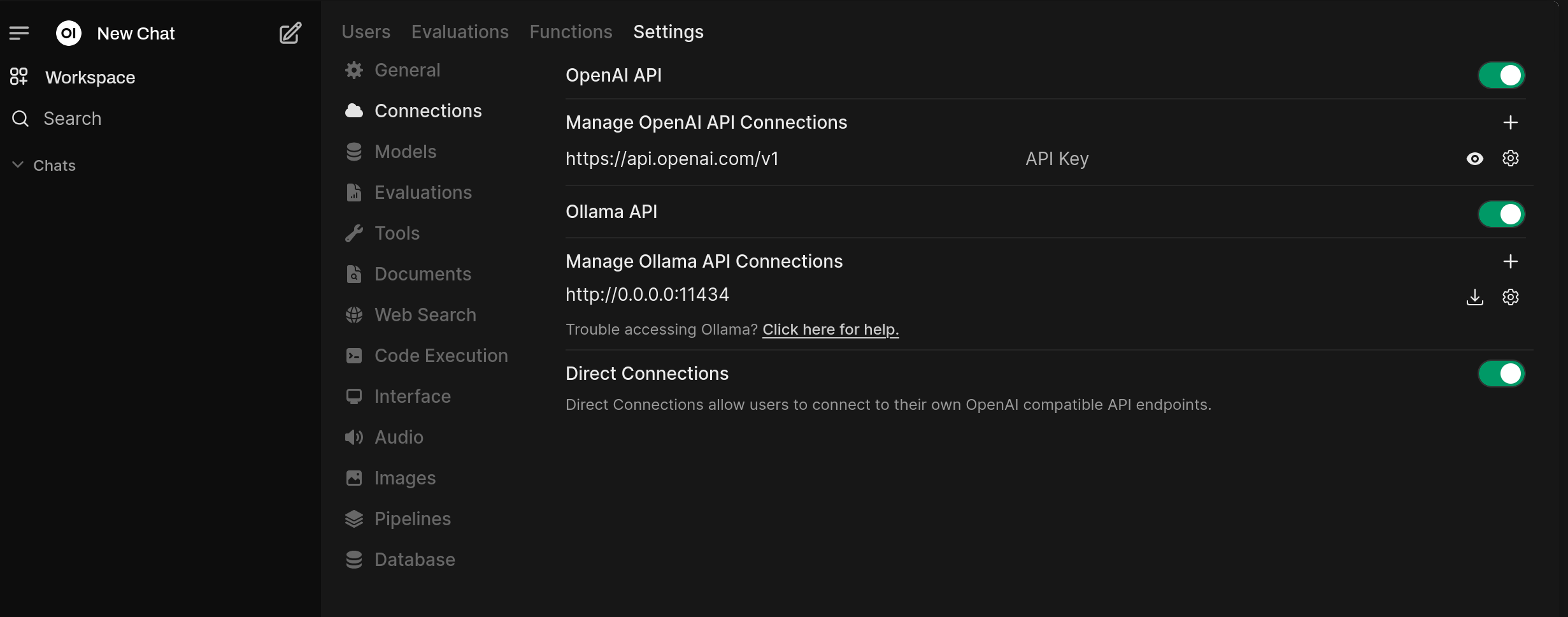Click the Tools wrench icon
The height and width of the screenshot is (617, 1568).
click(354, 233)
